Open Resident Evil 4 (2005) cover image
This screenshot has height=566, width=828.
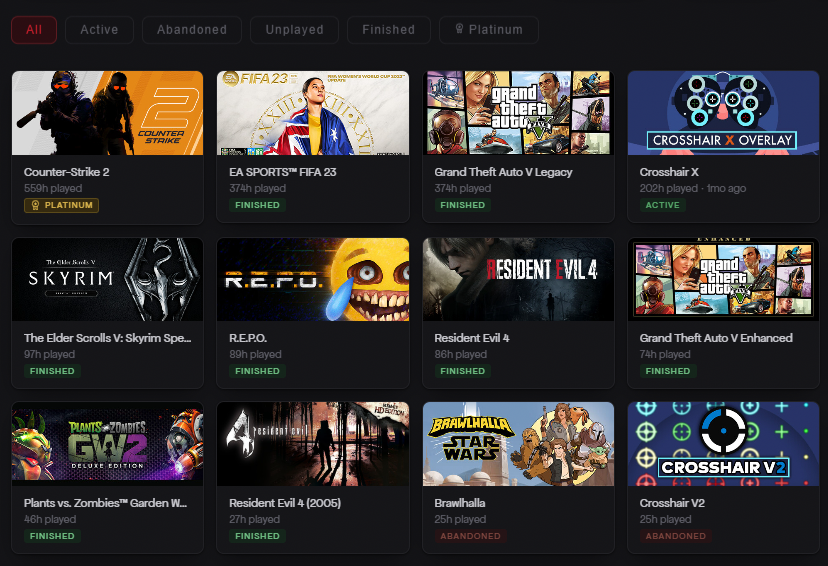click(313, 444)
